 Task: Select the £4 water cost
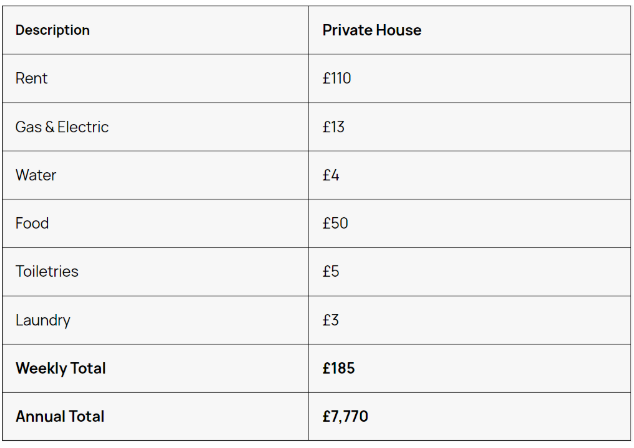coord(330,175)
